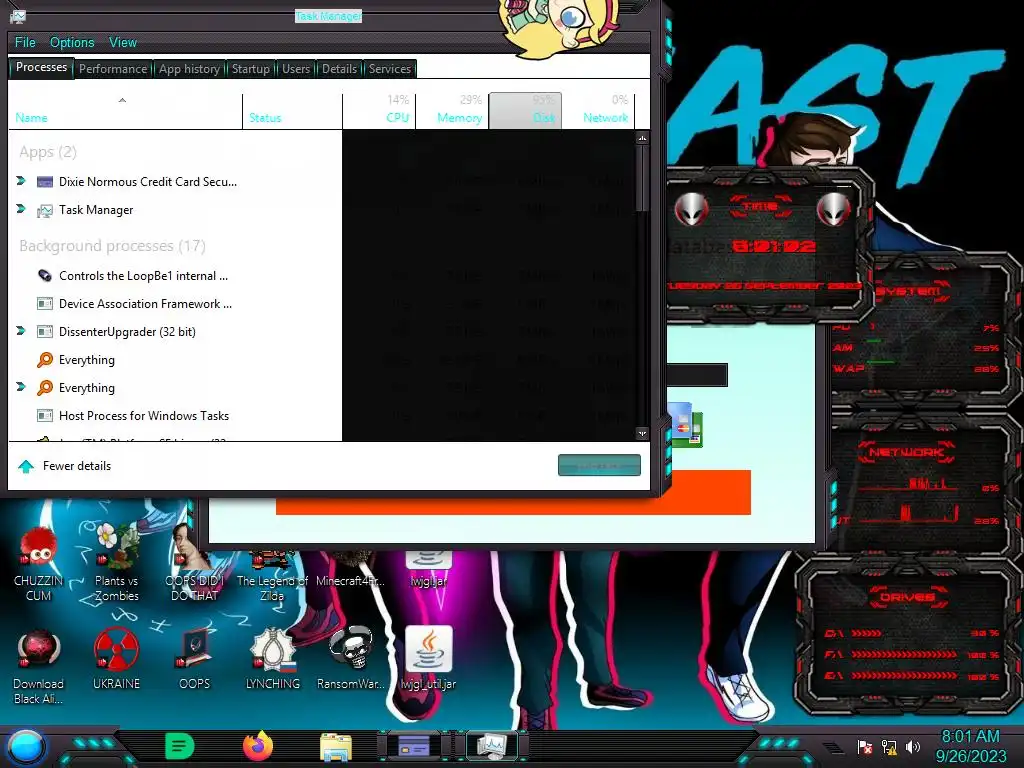Sort processes by the Name column
The width and height of the screenshot is (1024, 768).
click(125, 111)
